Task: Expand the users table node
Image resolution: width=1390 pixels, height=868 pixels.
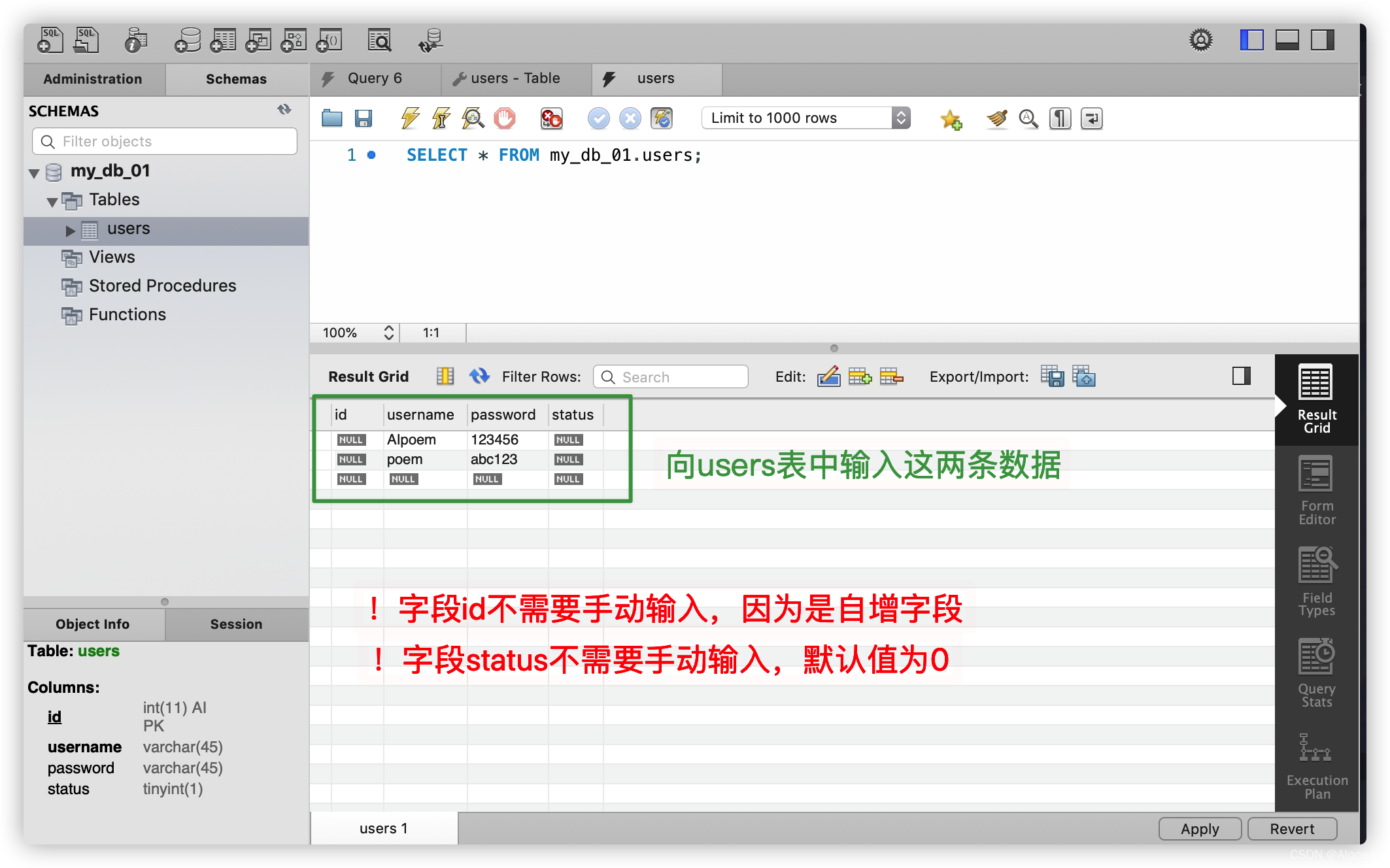Action: pos(71,231)
